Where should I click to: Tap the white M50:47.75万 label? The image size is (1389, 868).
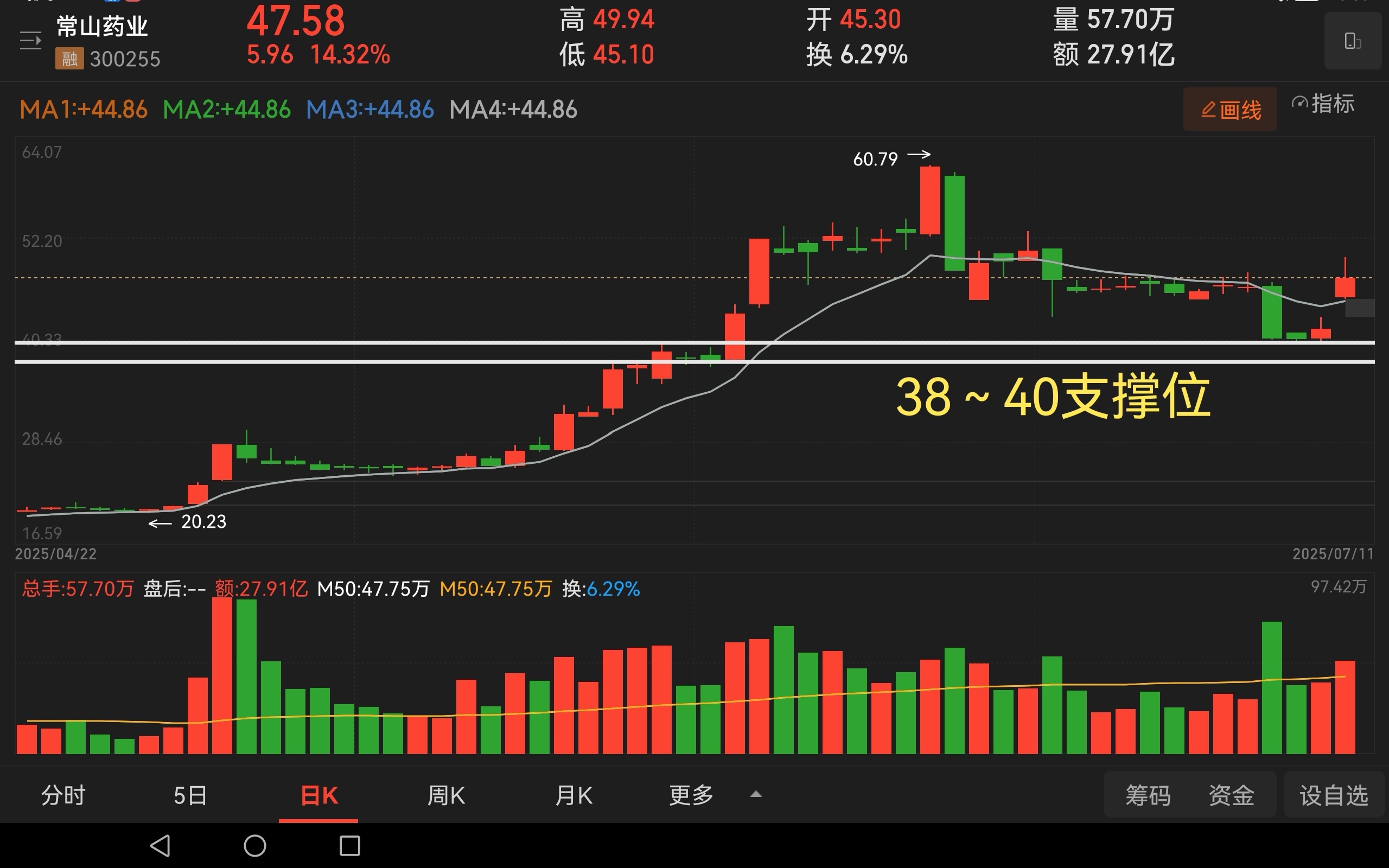point(373,589)
